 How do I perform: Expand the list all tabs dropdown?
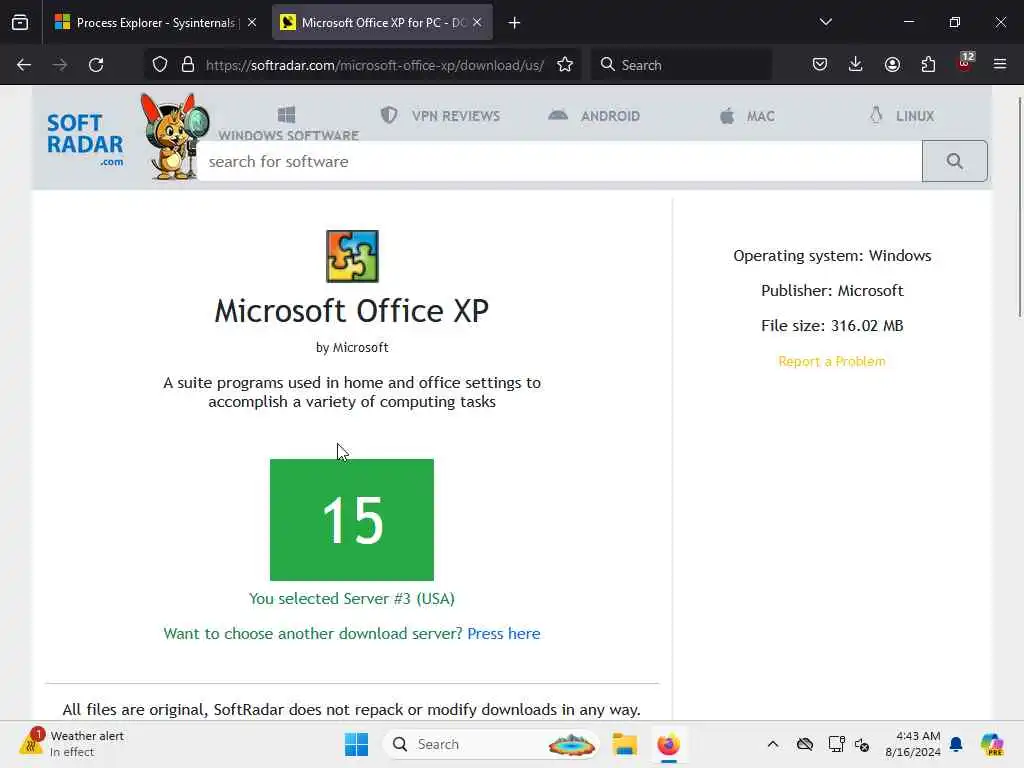point(825,22)
